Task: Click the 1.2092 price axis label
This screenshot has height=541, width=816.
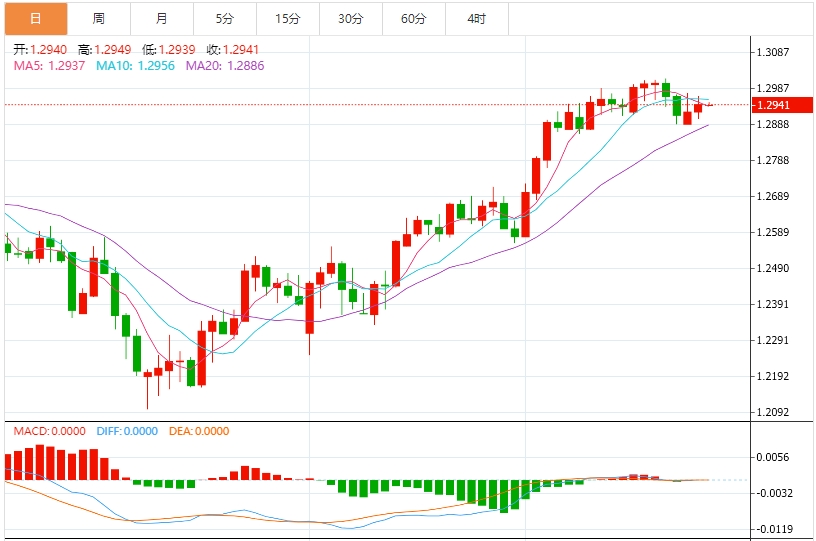Action: [773, 412]
